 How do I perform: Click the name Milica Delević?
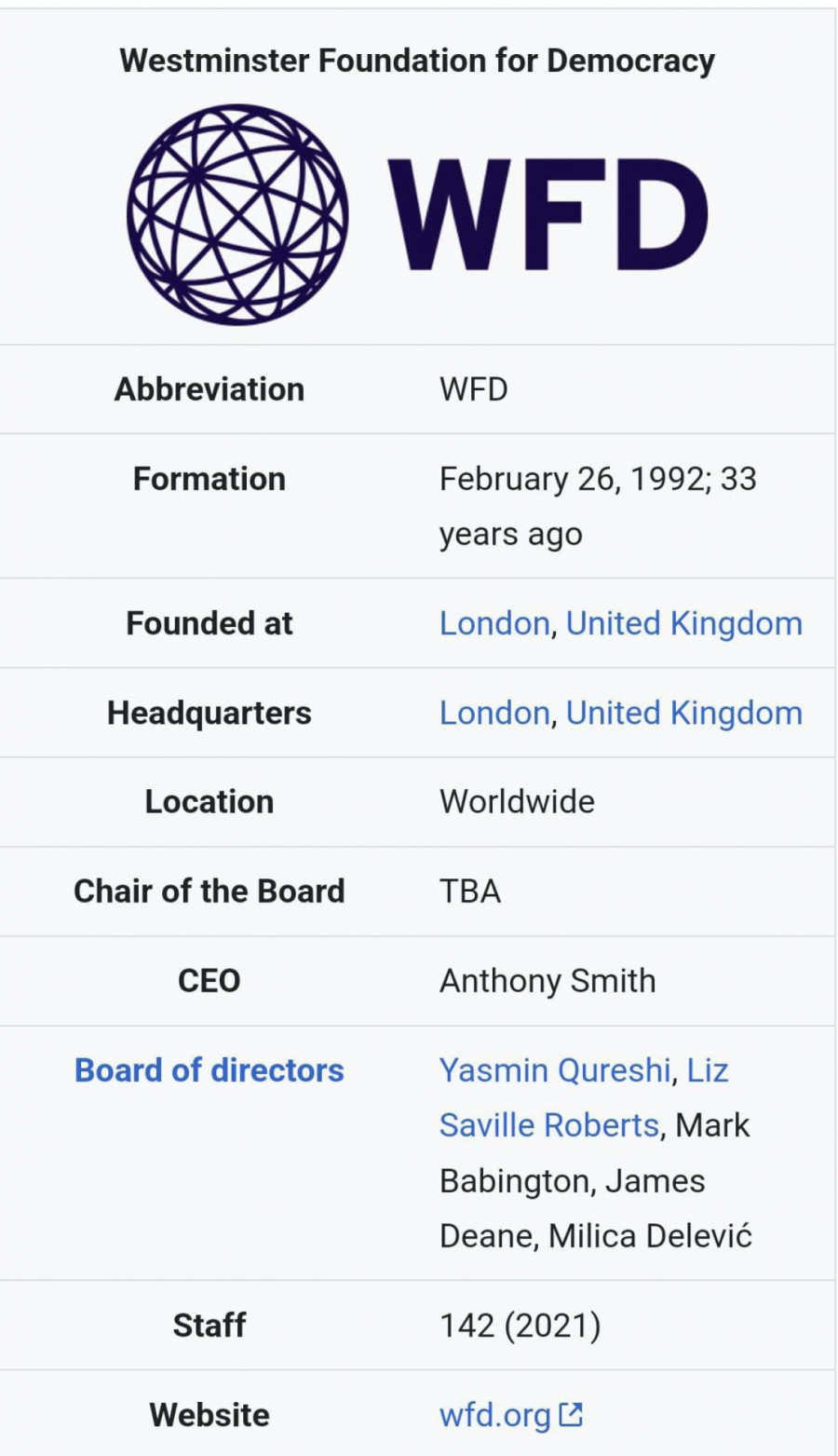[x=650, y=1236]
